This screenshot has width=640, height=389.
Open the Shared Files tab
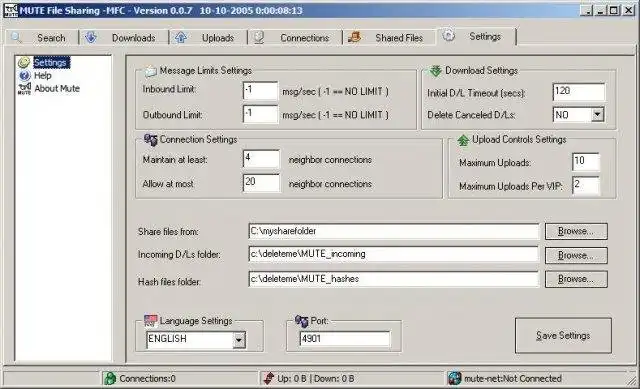coord(389,38)
